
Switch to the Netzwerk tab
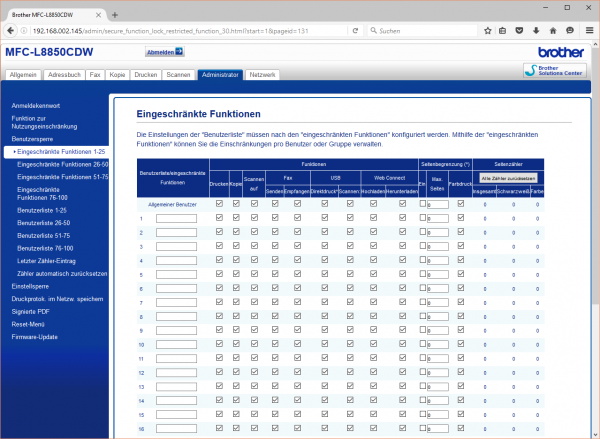(x=263, y=75)
